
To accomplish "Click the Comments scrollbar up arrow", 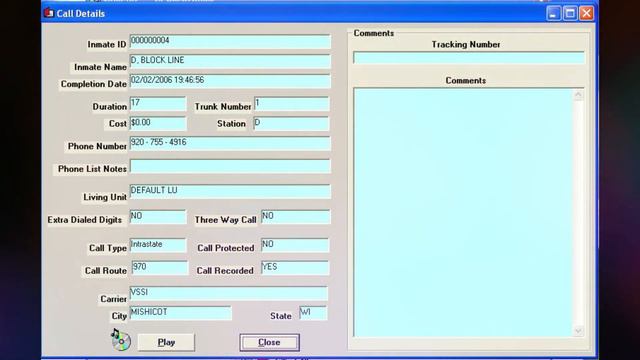I will pos(578,95).
